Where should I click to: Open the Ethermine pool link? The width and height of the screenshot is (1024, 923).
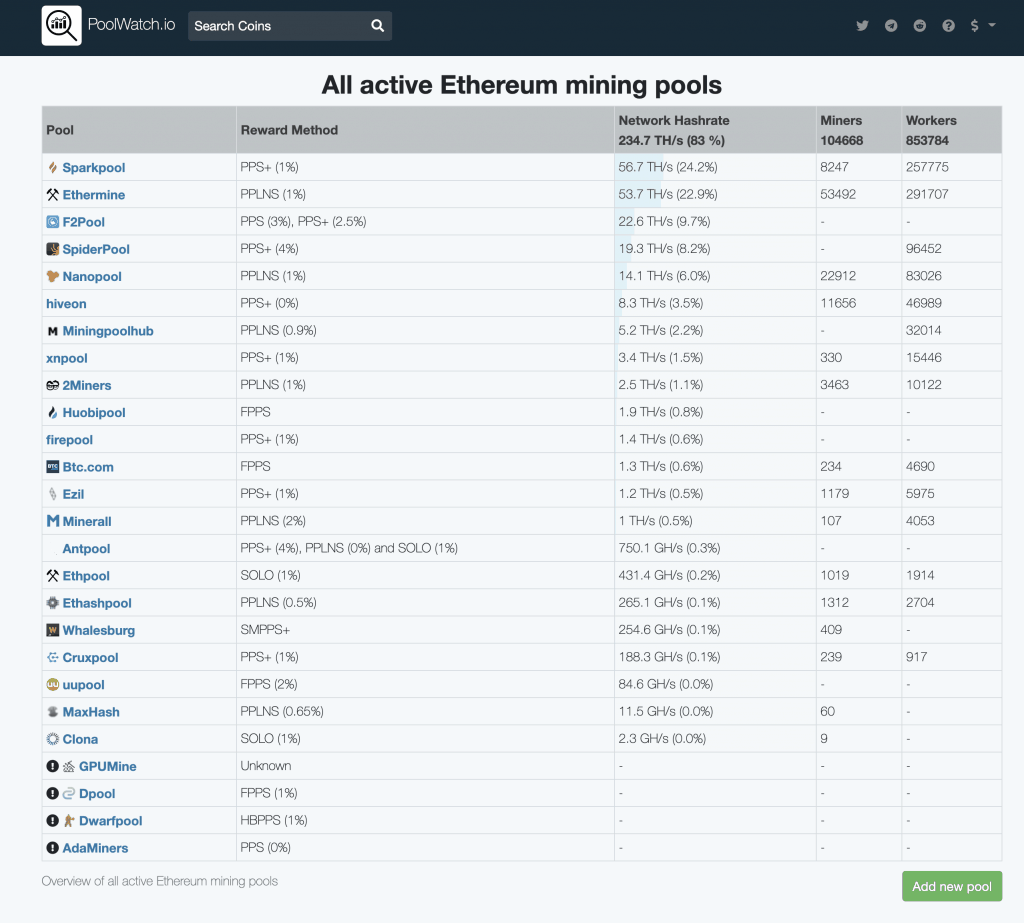click(93, 195)
